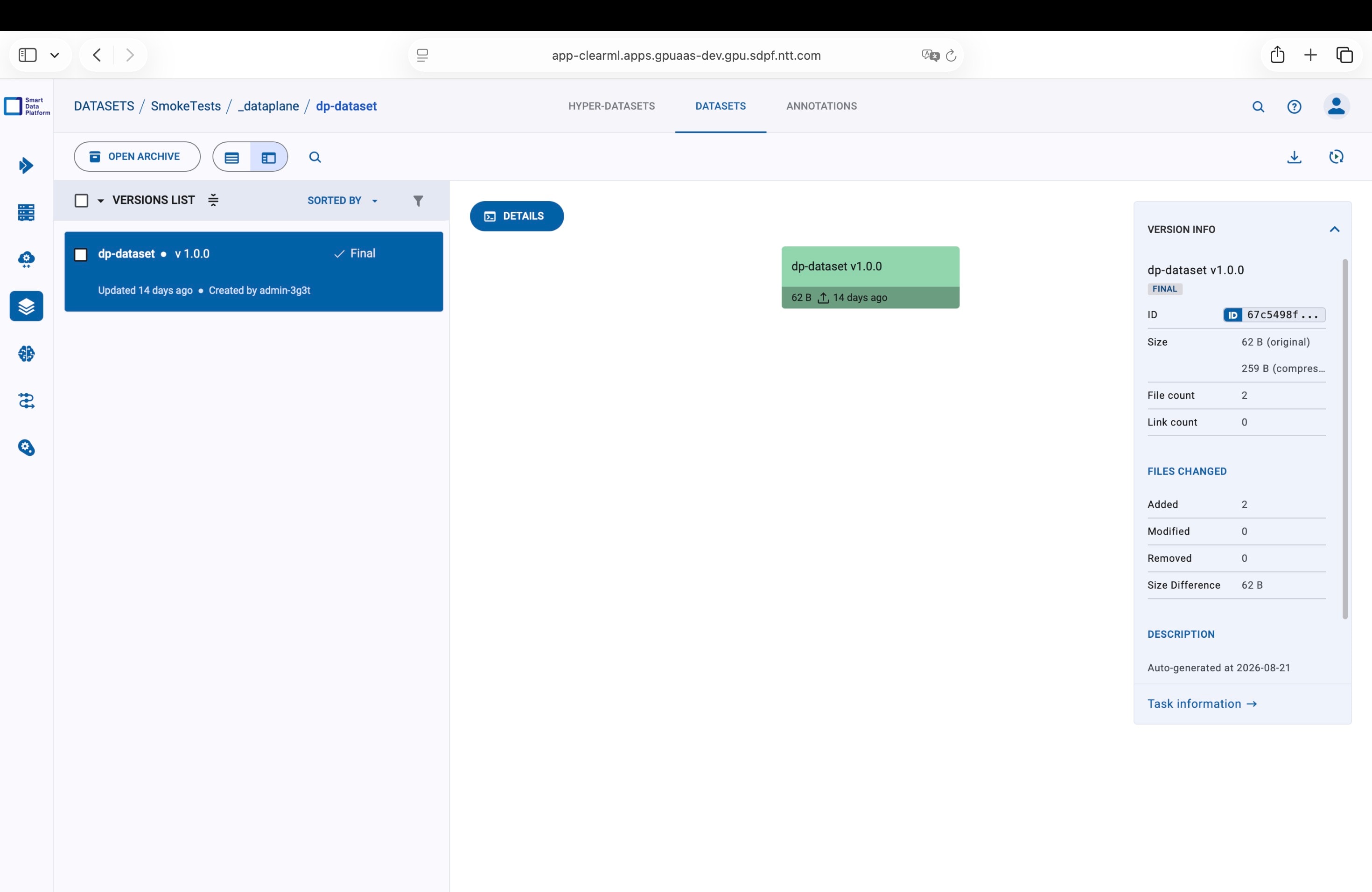Click the browser share icon
1372x892 pixels.
1277,55
